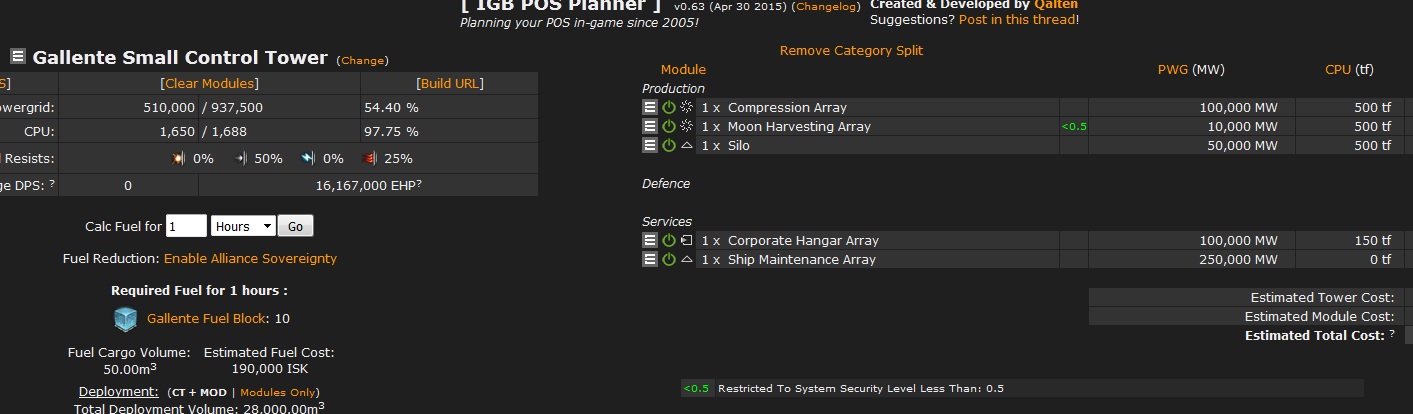Screen dimensions: 1413x414
Task: Click the Compression Array module type icon
Action: (x=686, y=107)
